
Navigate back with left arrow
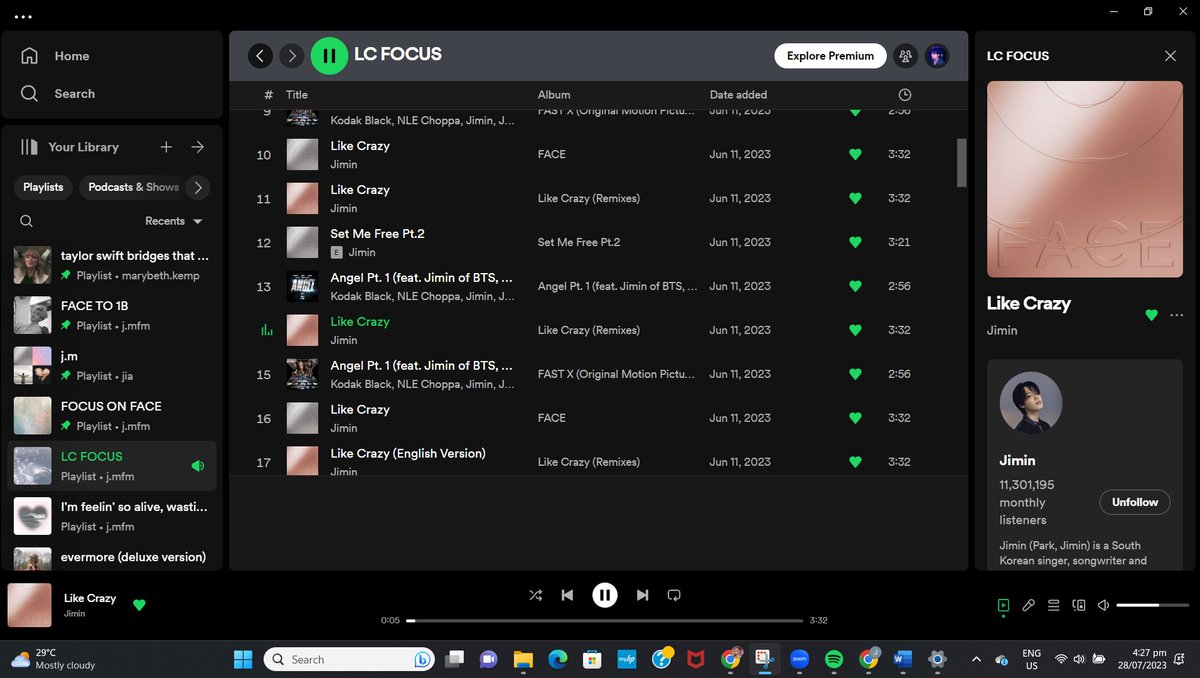pos(260,56)
